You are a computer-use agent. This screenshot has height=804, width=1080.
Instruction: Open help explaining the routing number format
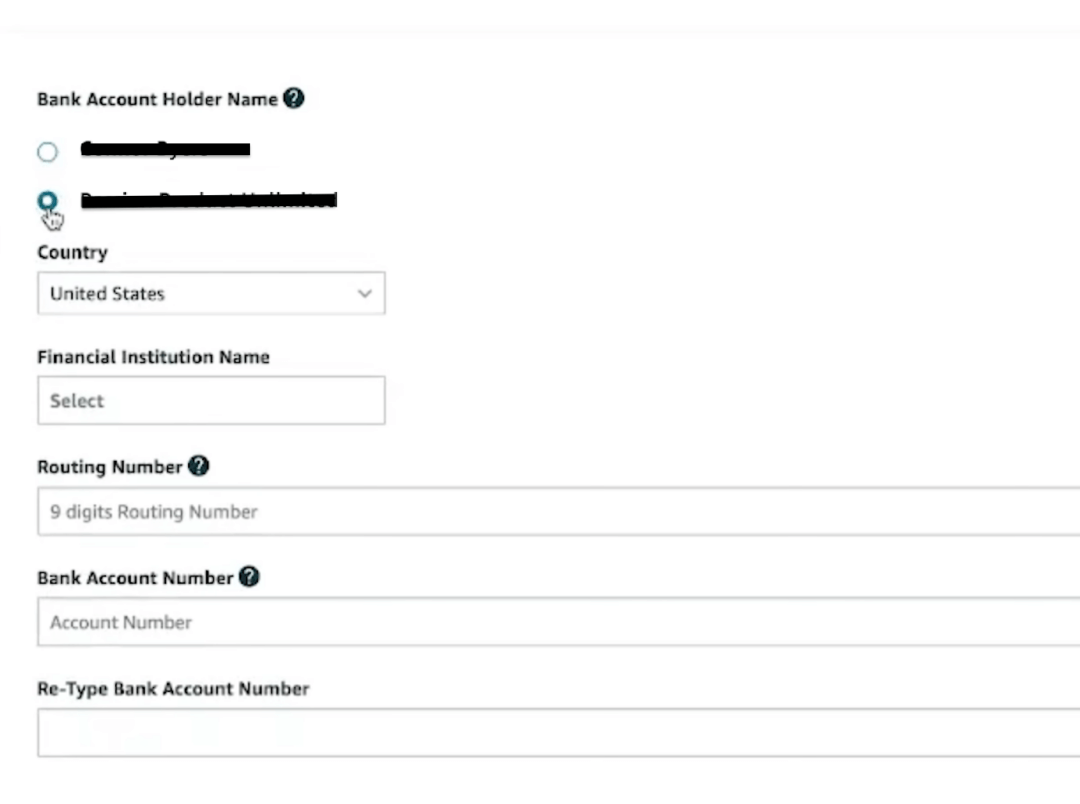pos(198,466)
